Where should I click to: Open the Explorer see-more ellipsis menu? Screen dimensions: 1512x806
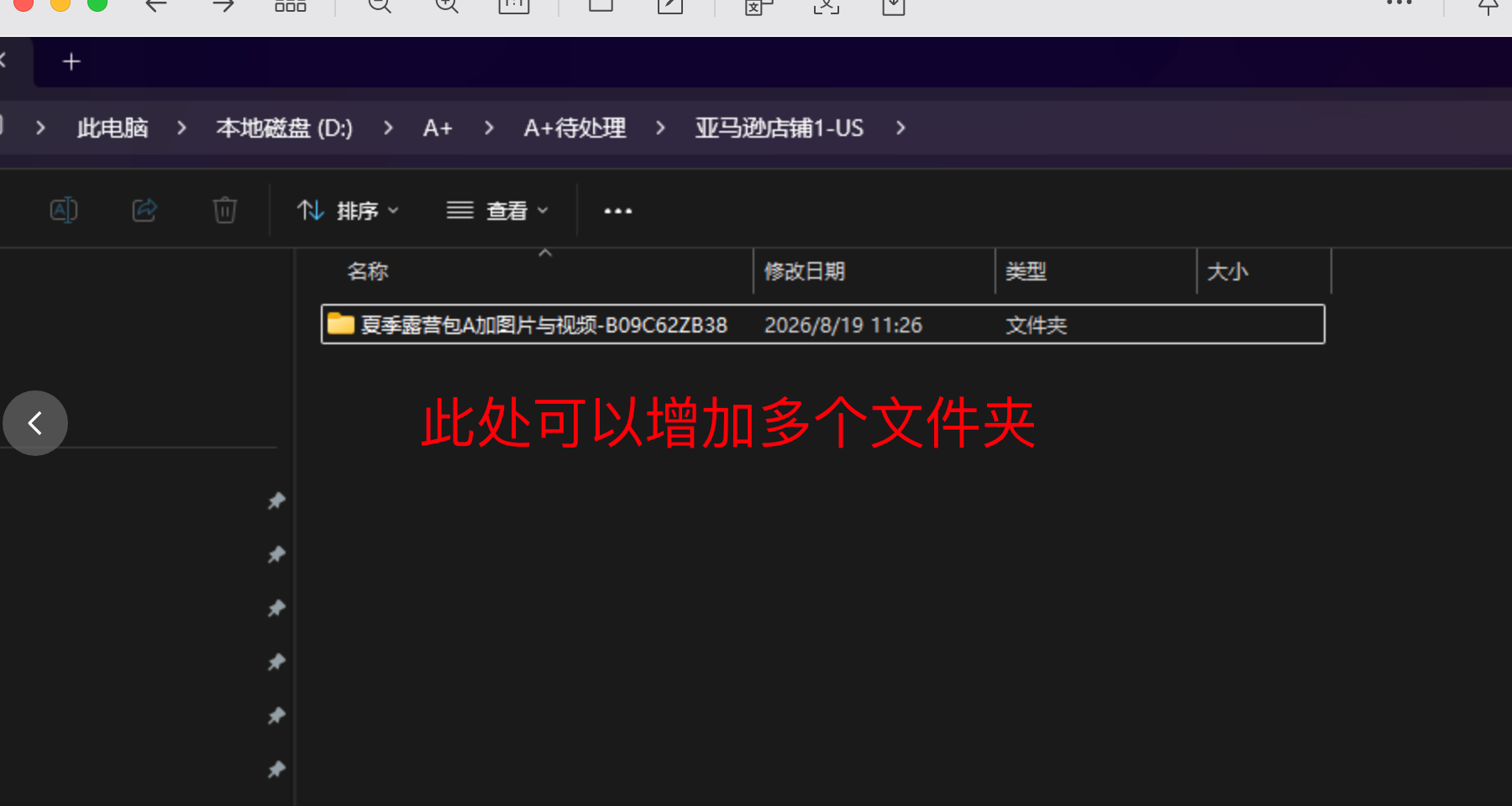click(618, 211)
